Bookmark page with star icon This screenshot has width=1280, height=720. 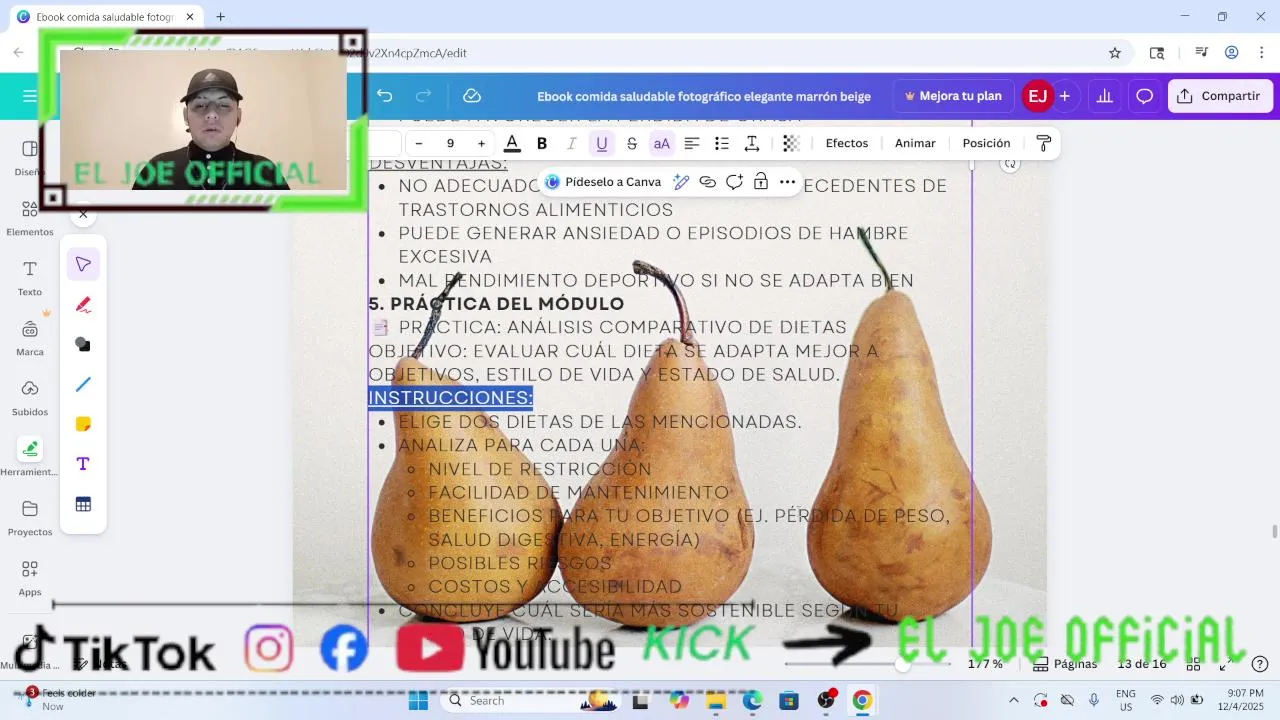tap(1115, 53)
